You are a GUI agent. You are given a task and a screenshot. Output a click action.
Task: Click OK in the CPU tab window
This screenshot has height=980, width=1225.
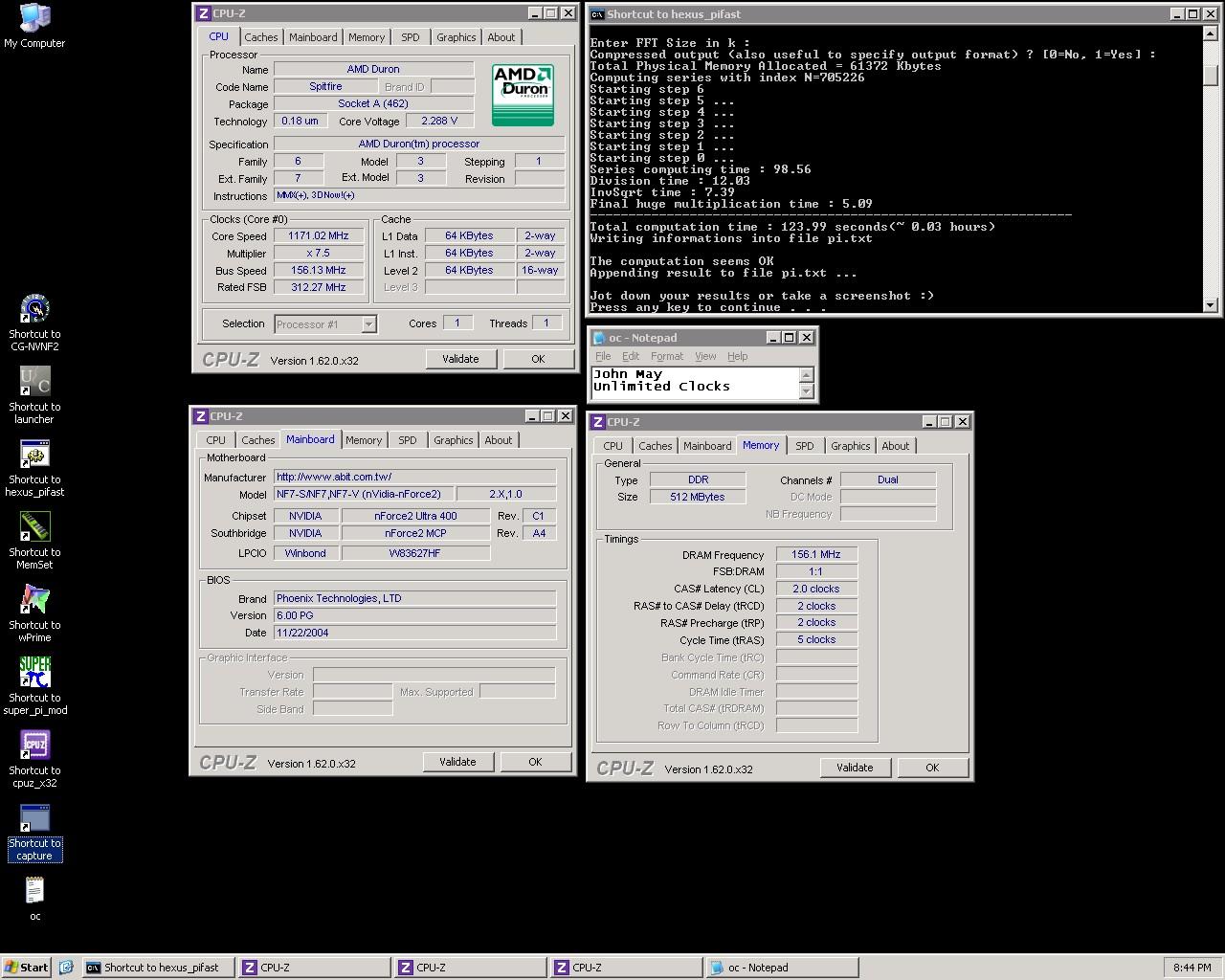pos(538,359)
